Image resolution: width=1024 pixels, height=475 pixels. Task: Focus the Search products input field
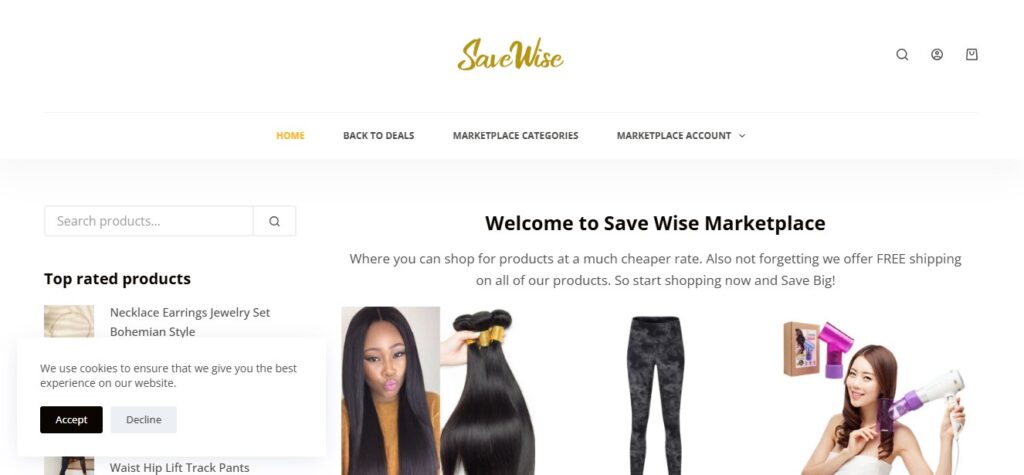[149, 221]
